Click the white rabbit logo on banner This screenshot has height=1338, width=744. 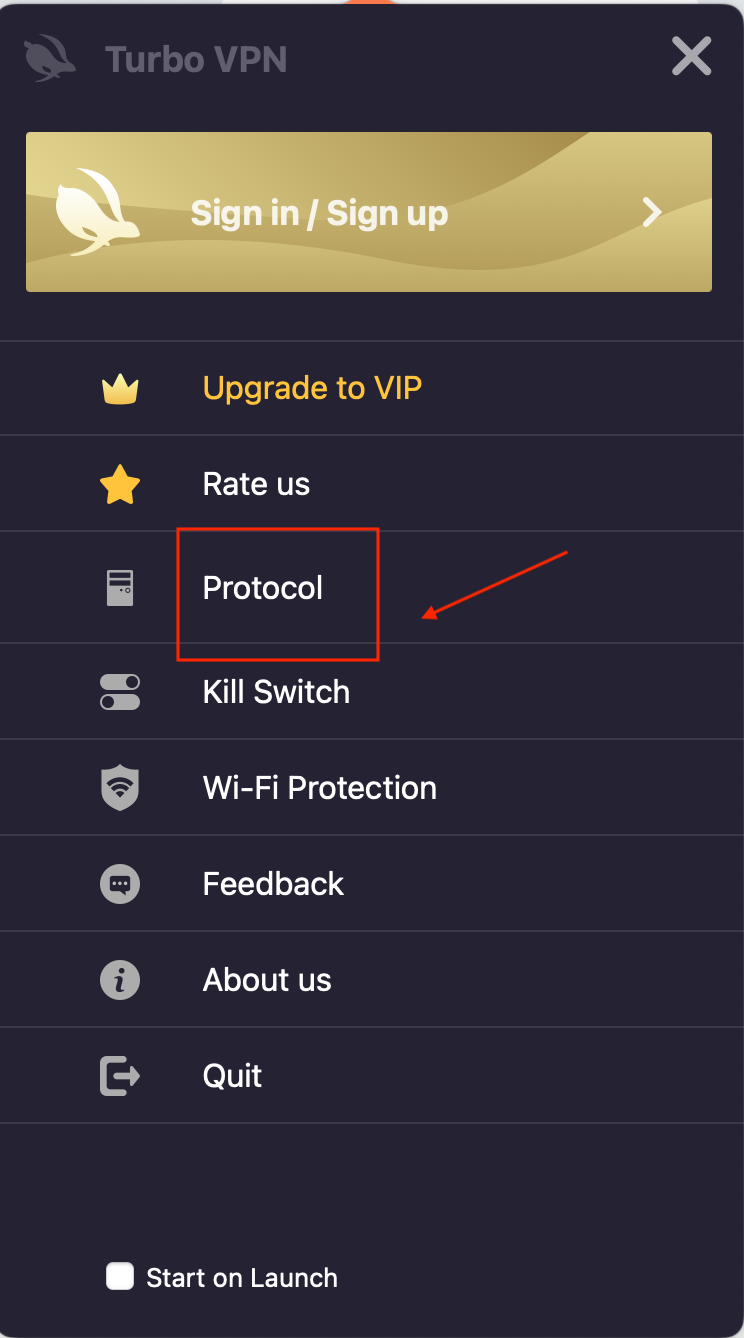[97, 213]
